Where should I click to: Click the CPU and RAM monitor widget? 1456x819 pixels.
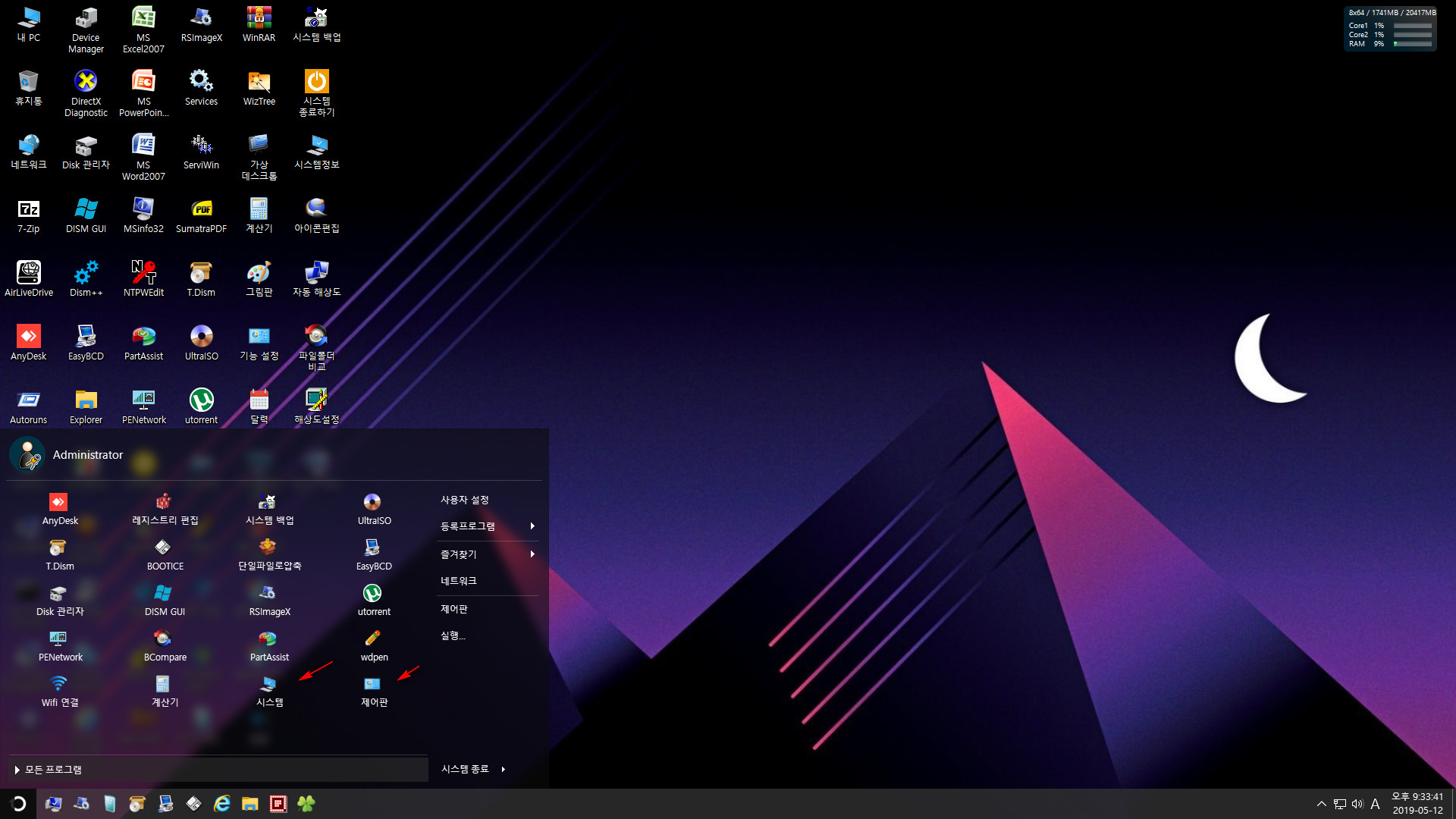coord(1391,29)
